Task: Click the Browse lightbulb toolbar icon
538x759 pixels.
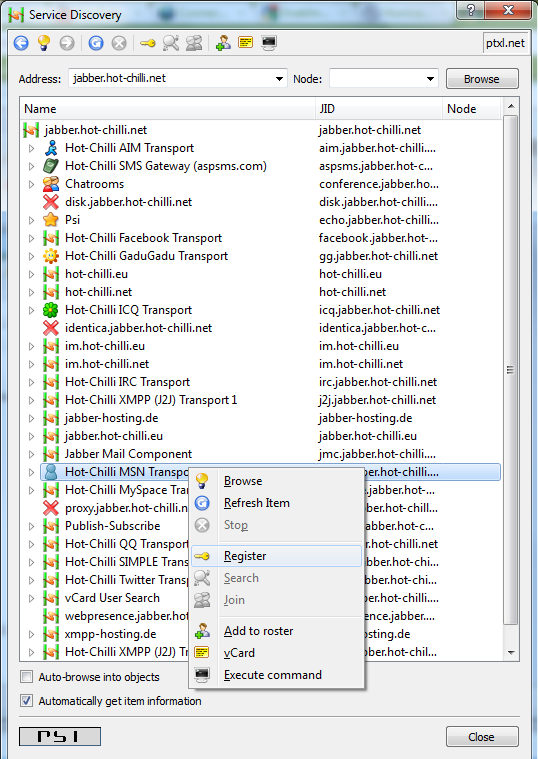Action: pos(44,43)
